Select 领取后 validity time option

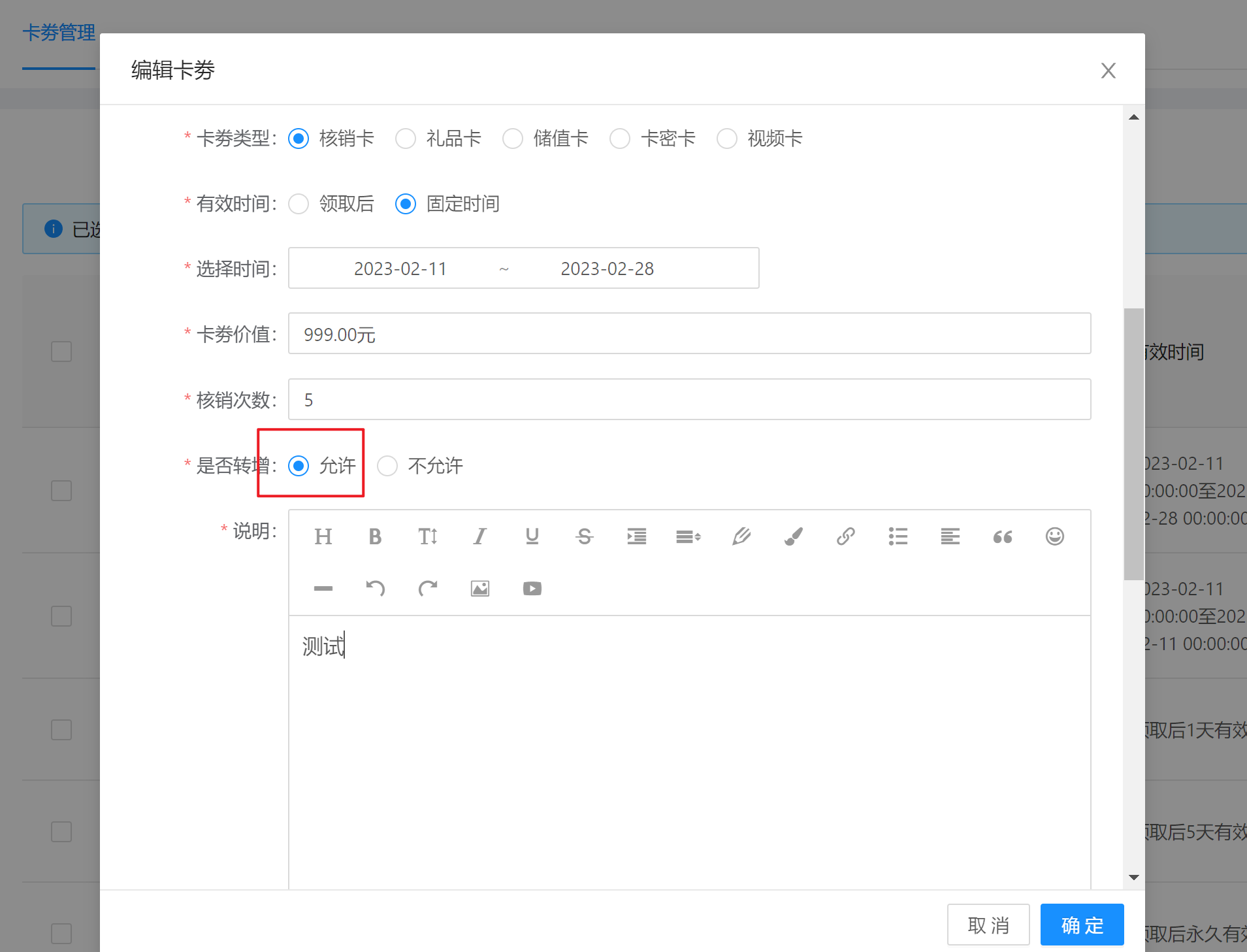299,204
